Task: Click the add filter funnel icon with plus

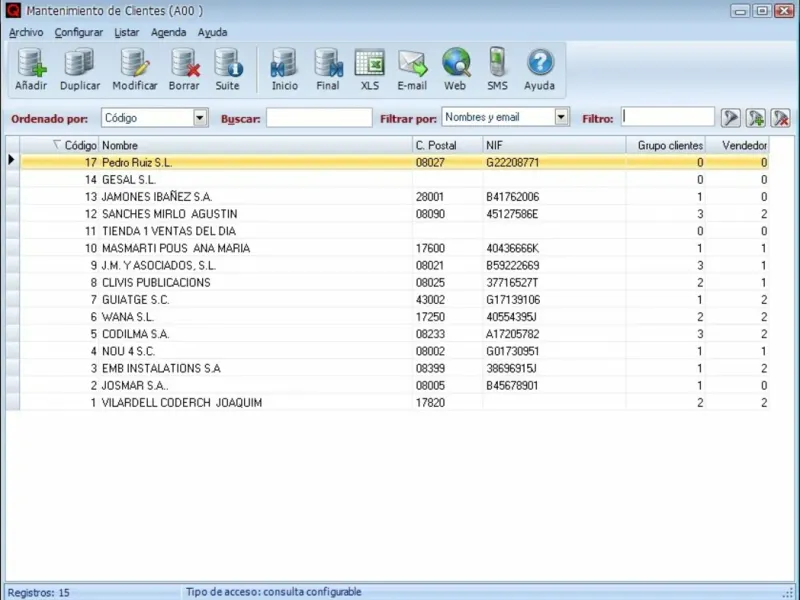Action: click(756, 118)
